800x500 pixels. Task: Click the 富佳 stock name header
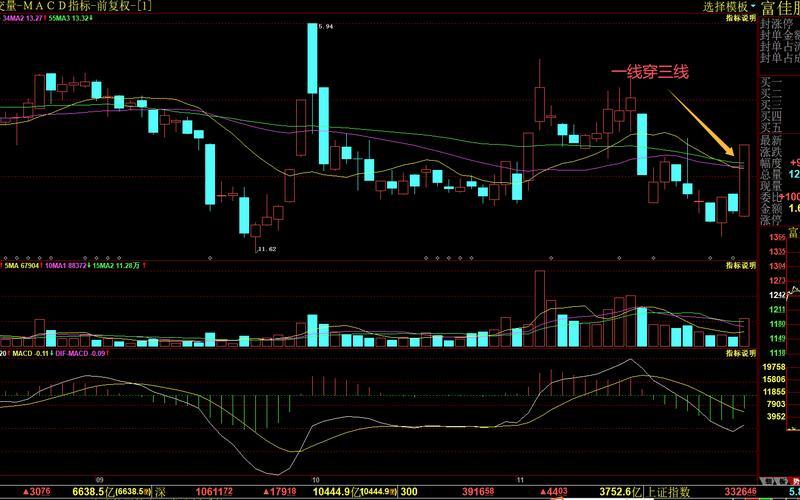779,8
